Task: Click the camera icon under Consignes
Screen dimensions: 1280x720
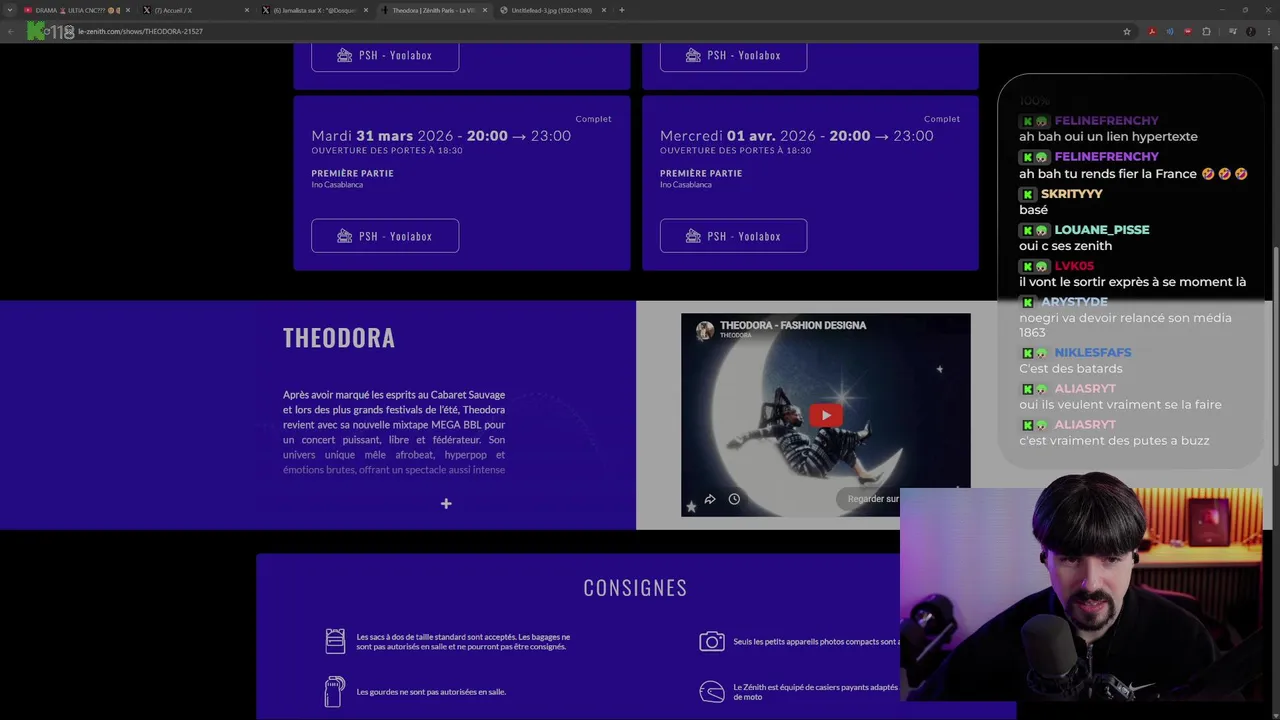Action: 712,641
